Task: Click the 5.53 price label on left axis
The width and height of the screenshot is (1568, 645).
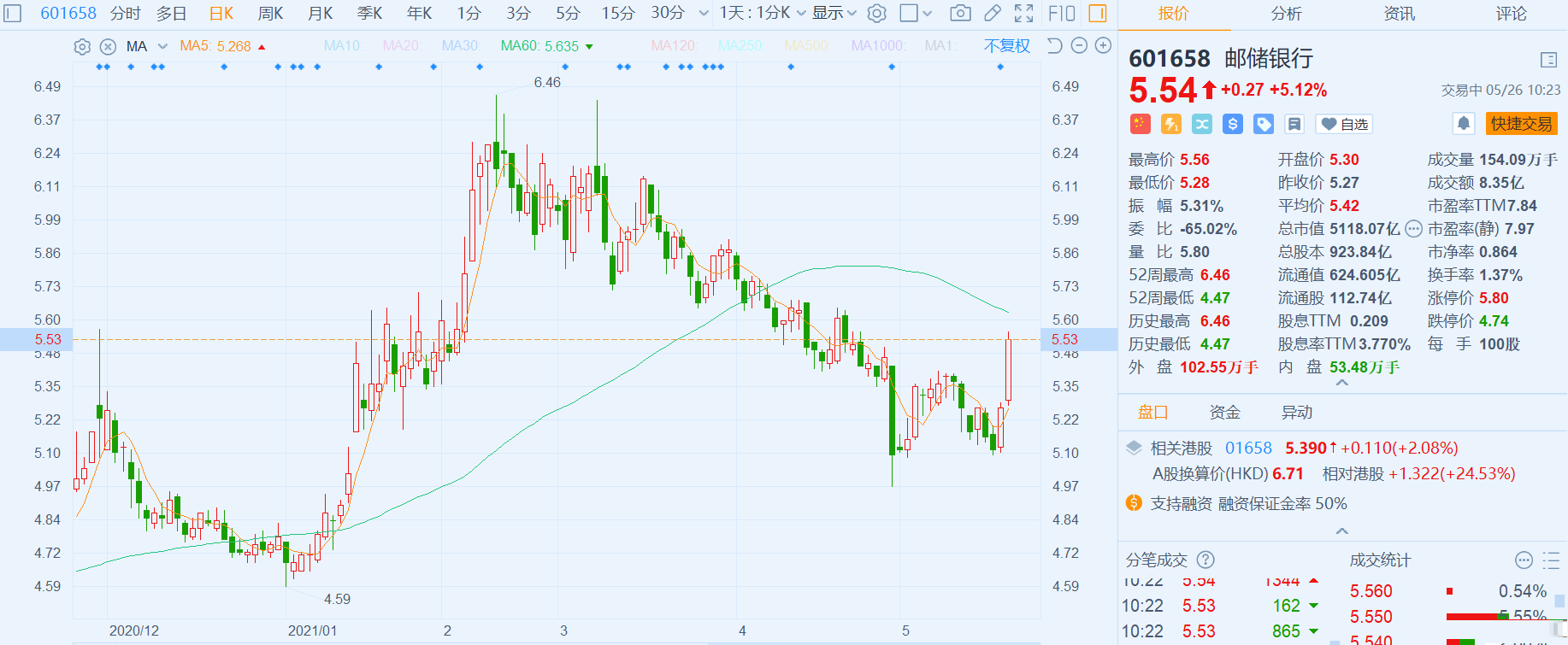Action: (48, 339)
